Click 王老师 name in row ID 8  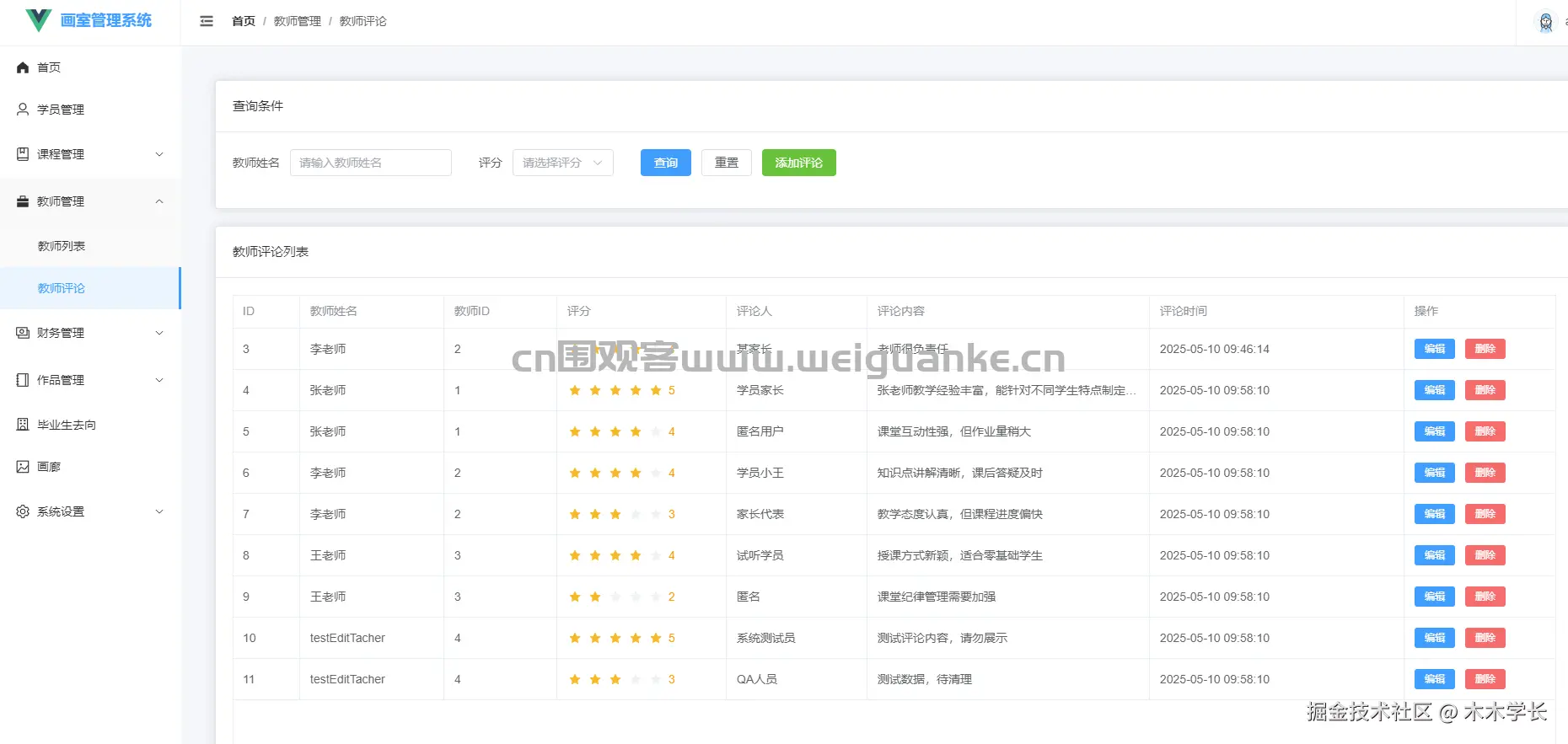(328, 555)
